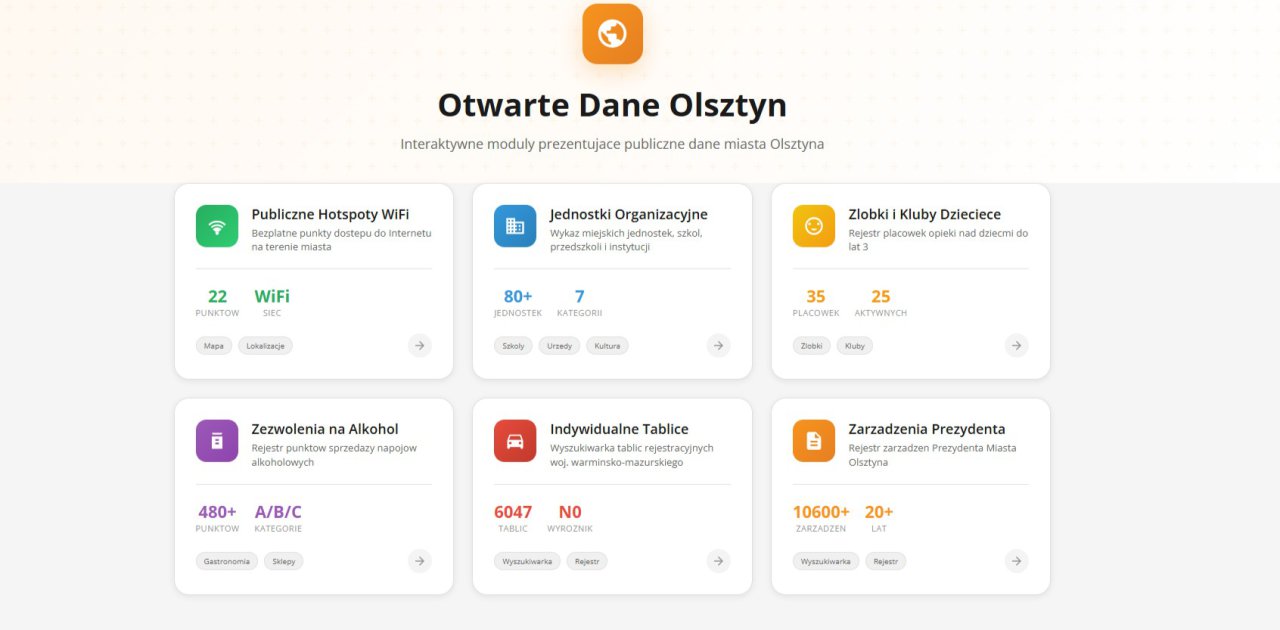Open the Zarzadzenia Prezydenta card title

[x=926, y=429]
